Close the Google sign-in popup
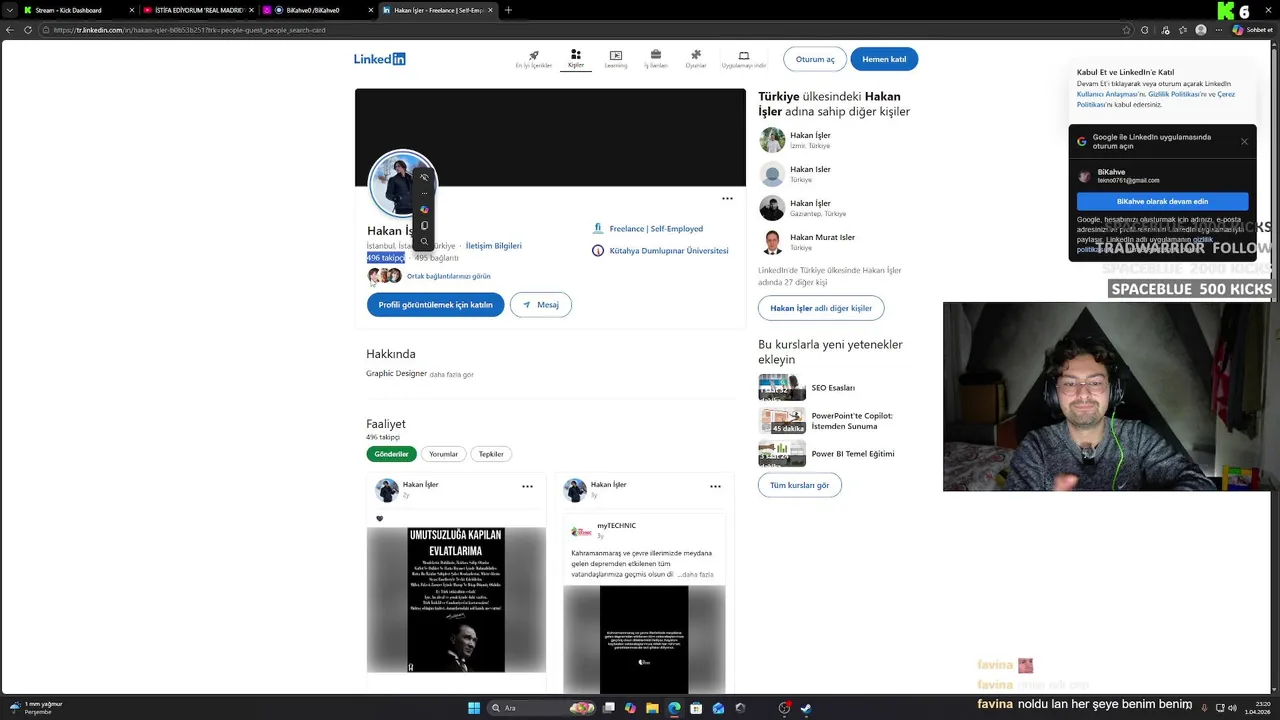Screen dimensions: 1280x720 click(1244, 141)
